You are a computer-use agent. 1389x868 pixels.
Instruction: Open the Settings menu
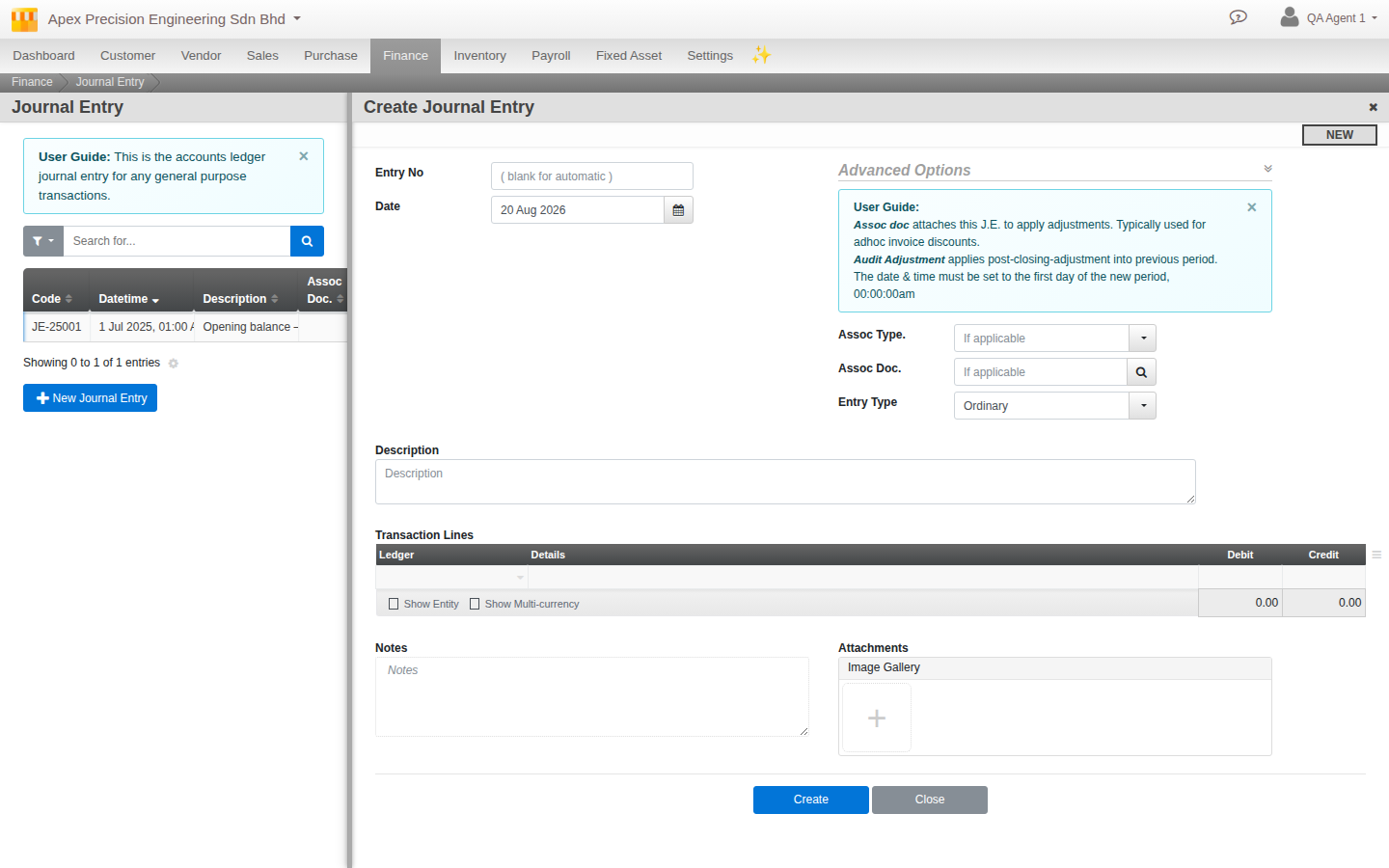(710, 56)
